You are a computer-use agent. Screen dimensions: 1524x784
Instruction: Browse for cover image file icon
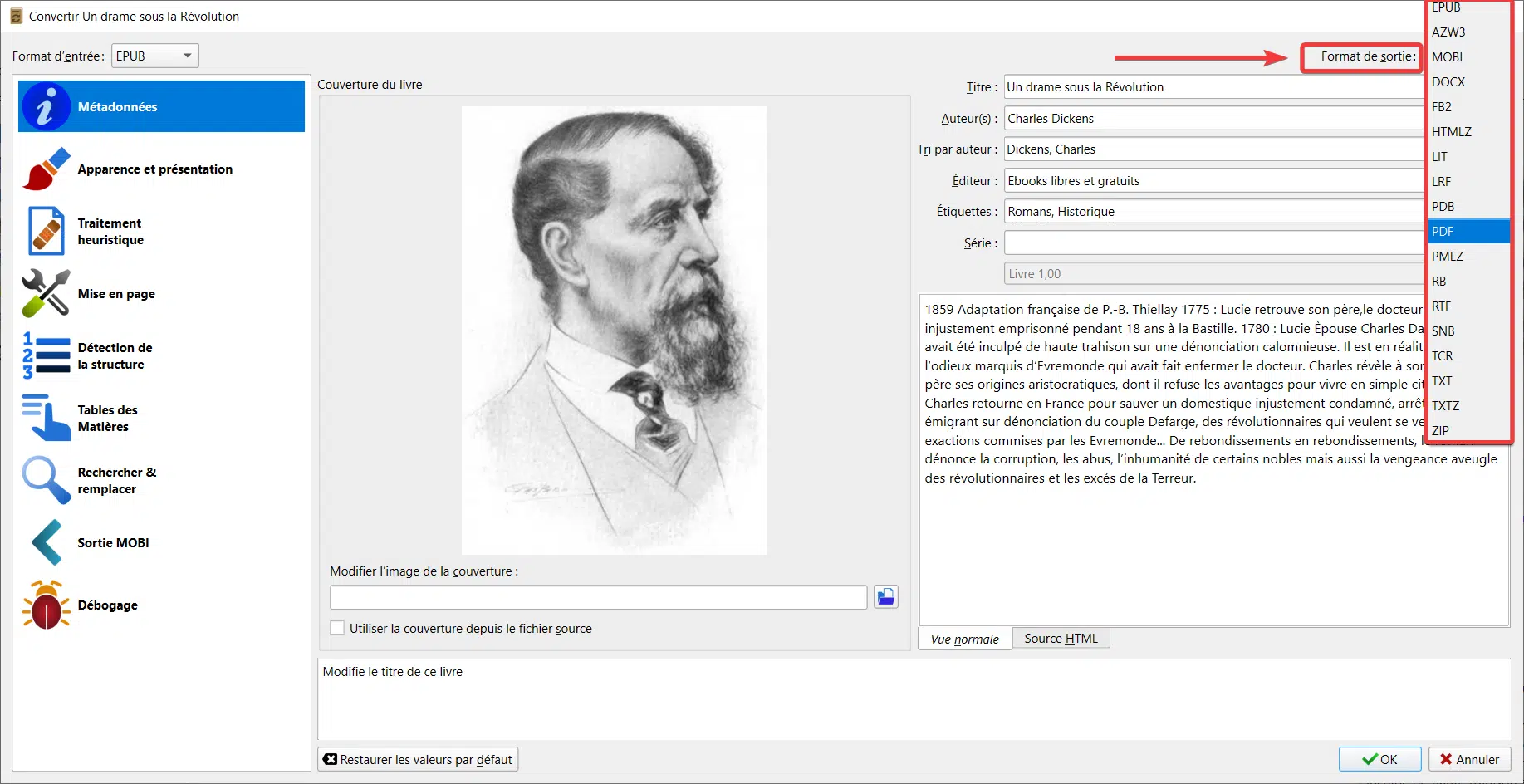click(x=886, y=596)
